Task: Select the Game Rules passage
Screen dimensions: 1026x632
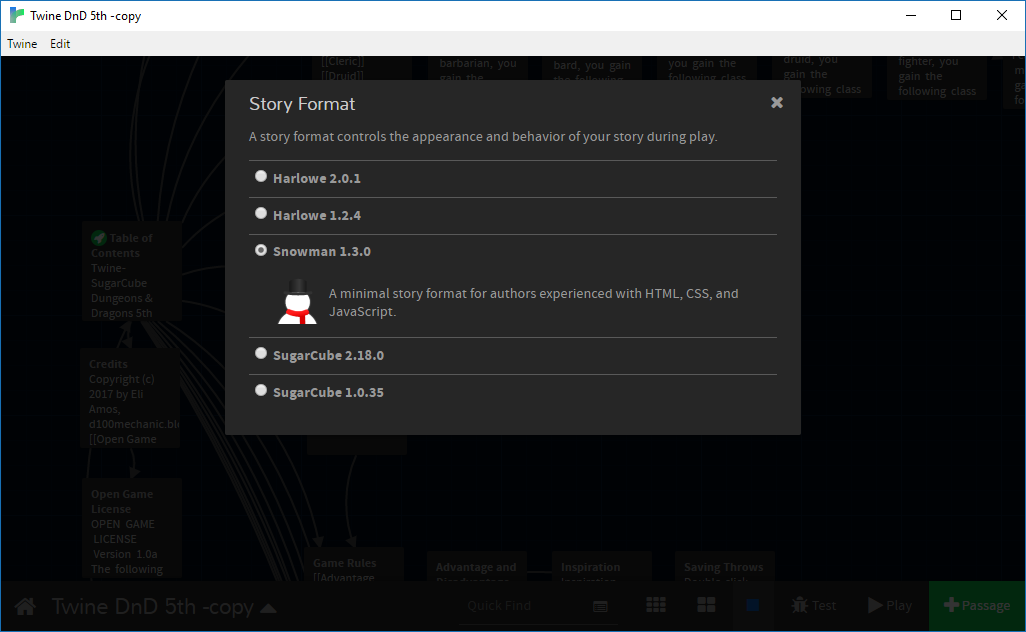Action: pyautogui.click(x=353, y=565)
